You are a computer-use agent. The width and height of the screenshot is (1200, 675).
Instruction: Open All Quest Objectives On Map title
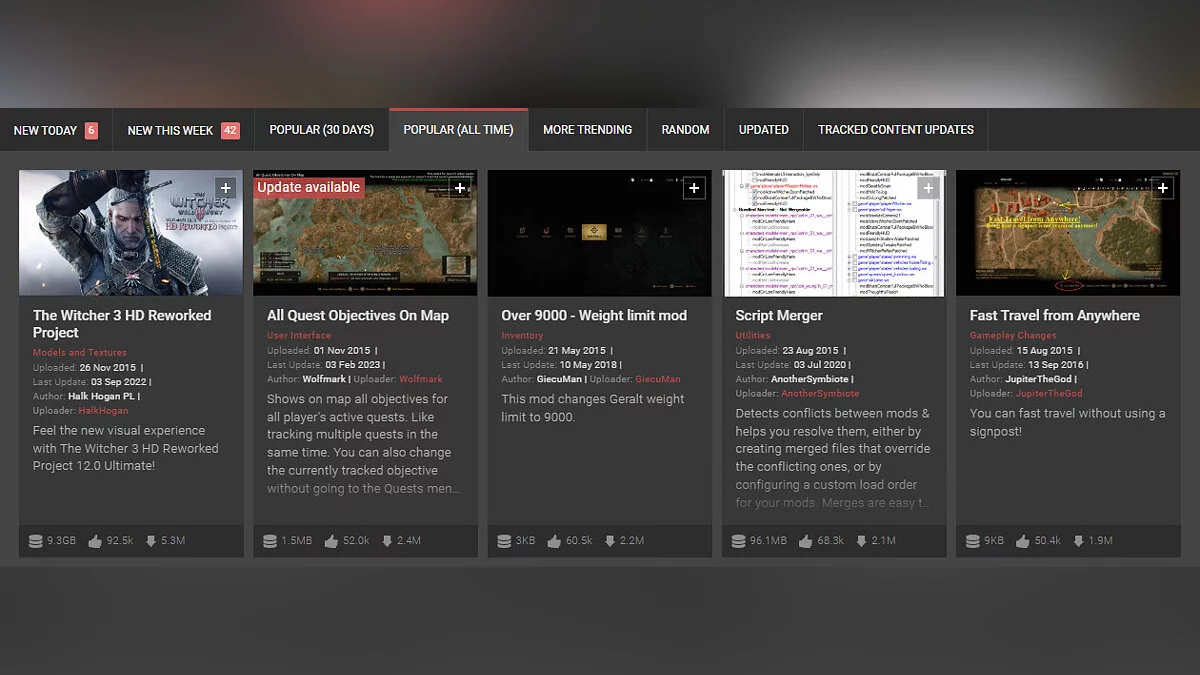[358, 315]
